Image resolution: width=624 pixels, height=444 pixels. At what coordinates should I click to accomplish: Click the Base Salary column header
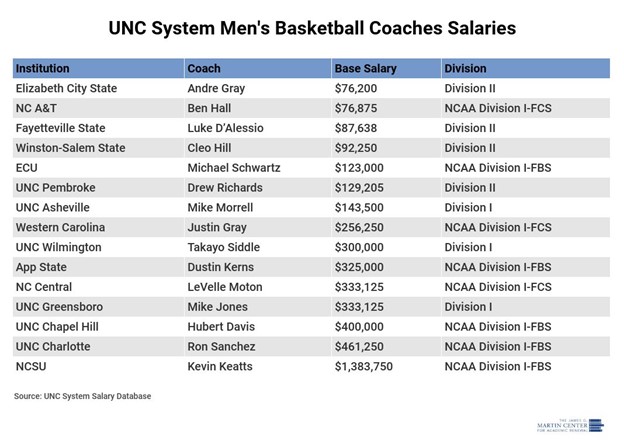click(x=365, y=69)
